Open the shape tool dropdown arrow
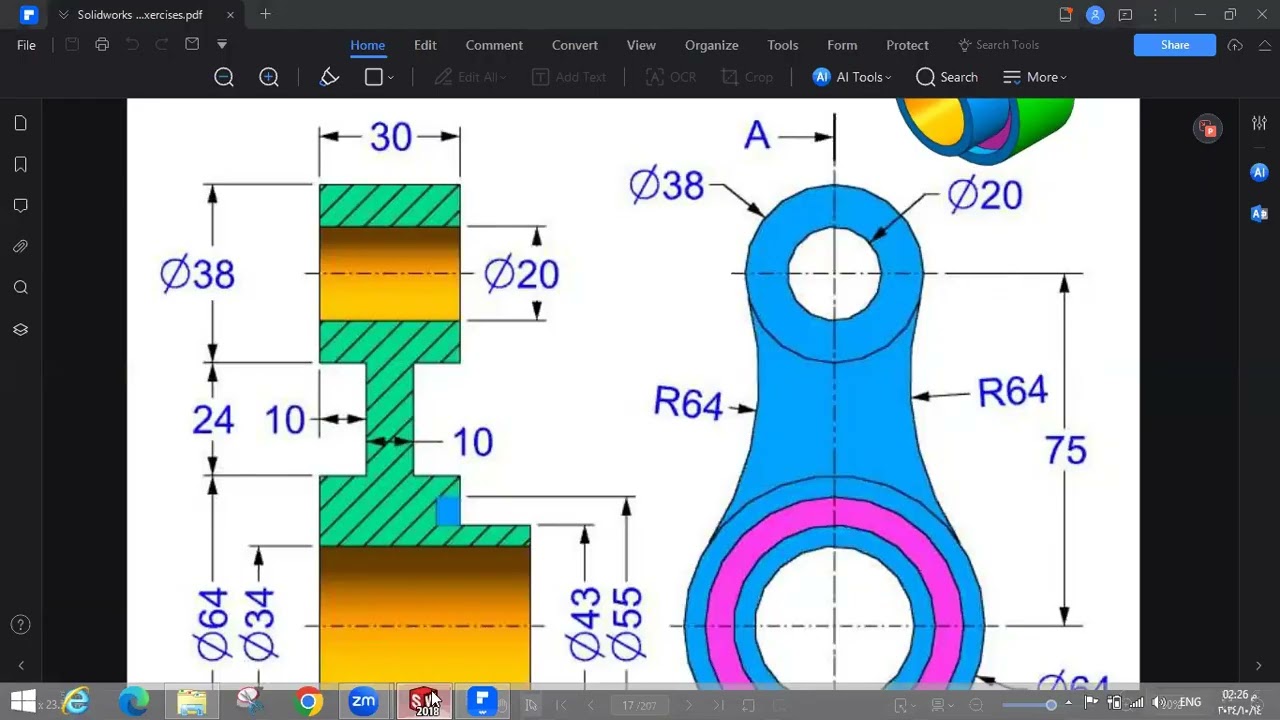The width and height of the screenshot is (1280, 720). (390, 77)
